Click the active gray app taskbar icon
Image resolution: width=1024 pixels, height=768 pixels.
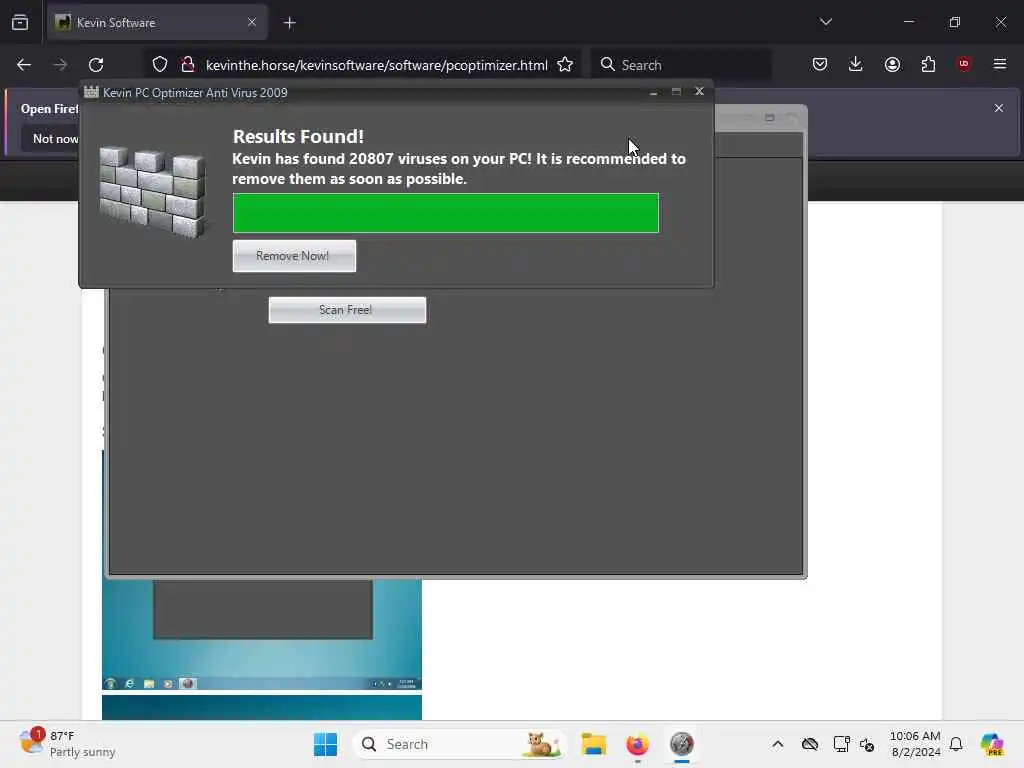click(681, 744)
